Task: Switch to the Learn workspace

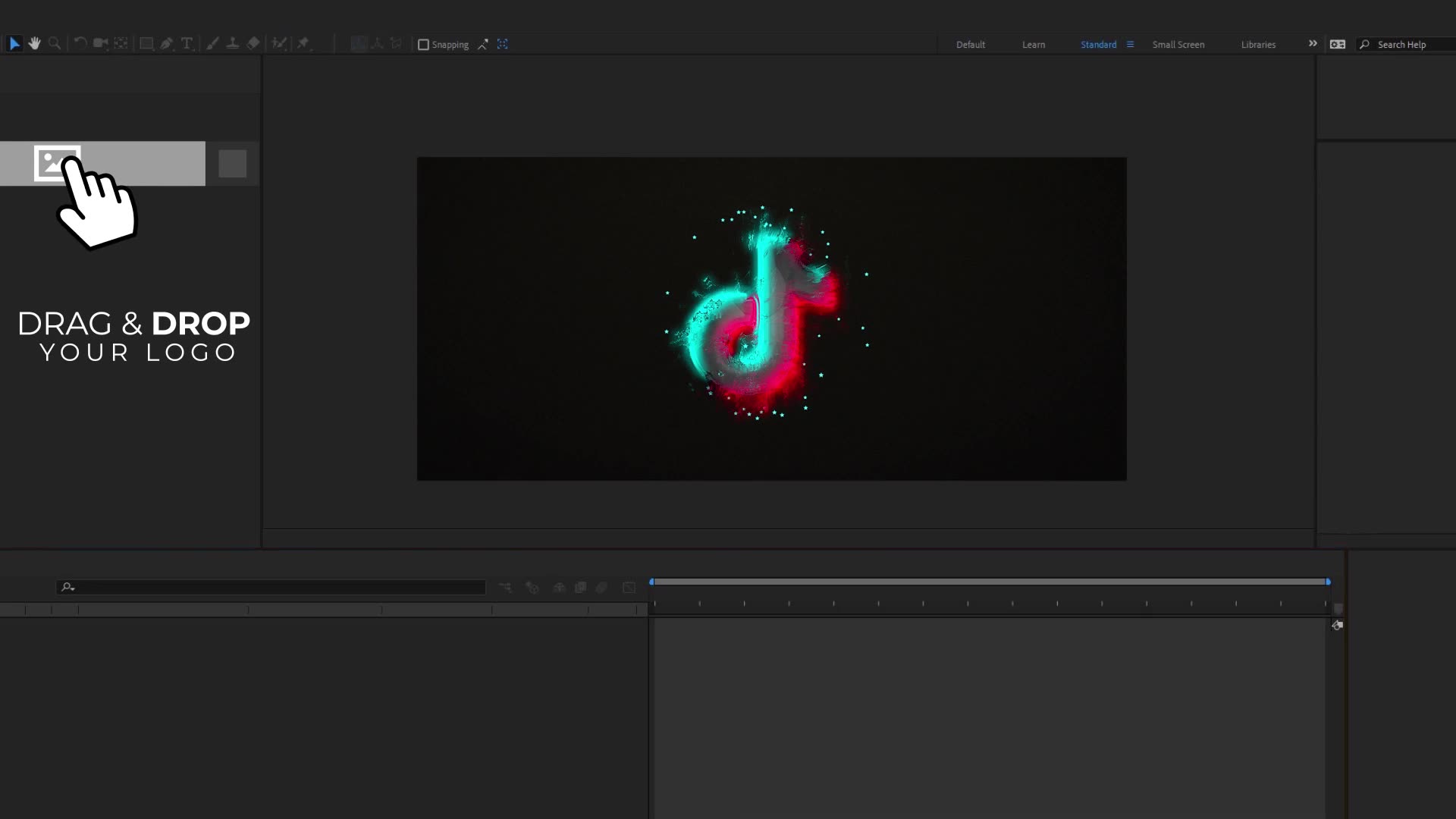Action: pos(1034,45)
